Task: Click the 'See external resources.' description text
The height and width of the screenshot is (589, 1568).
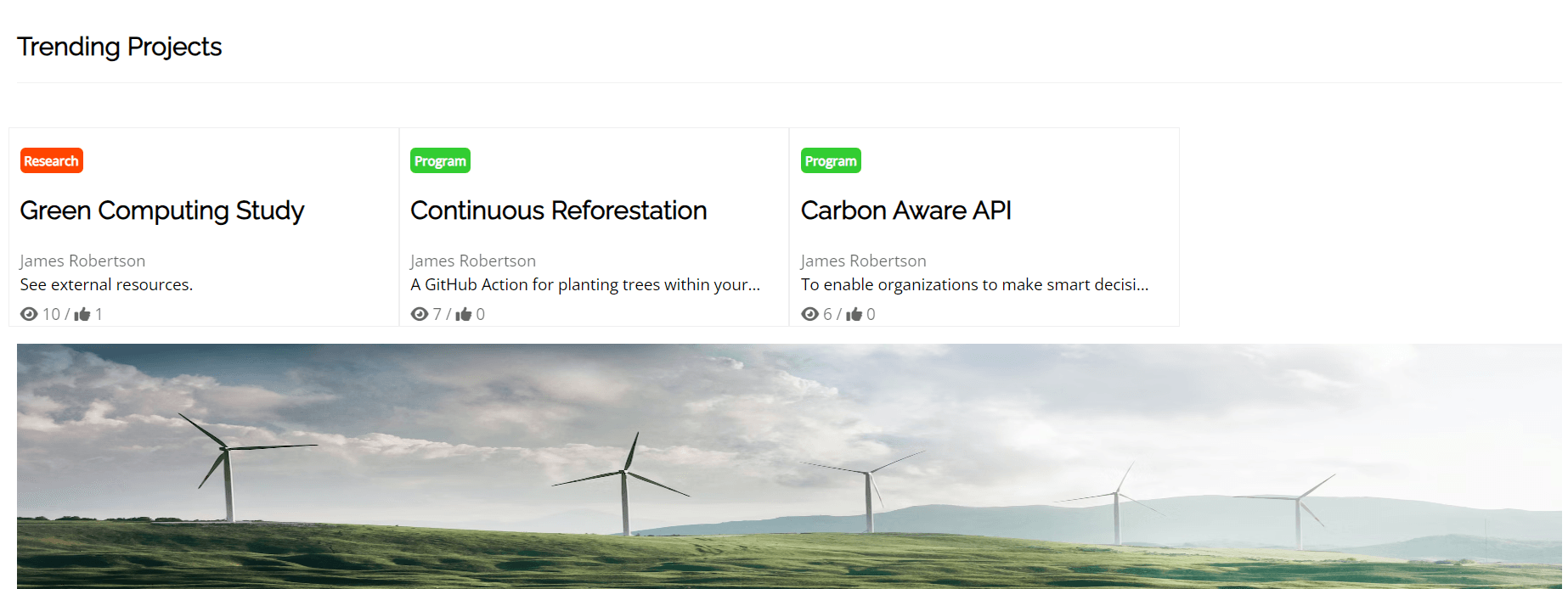Action: coord(106,284)
